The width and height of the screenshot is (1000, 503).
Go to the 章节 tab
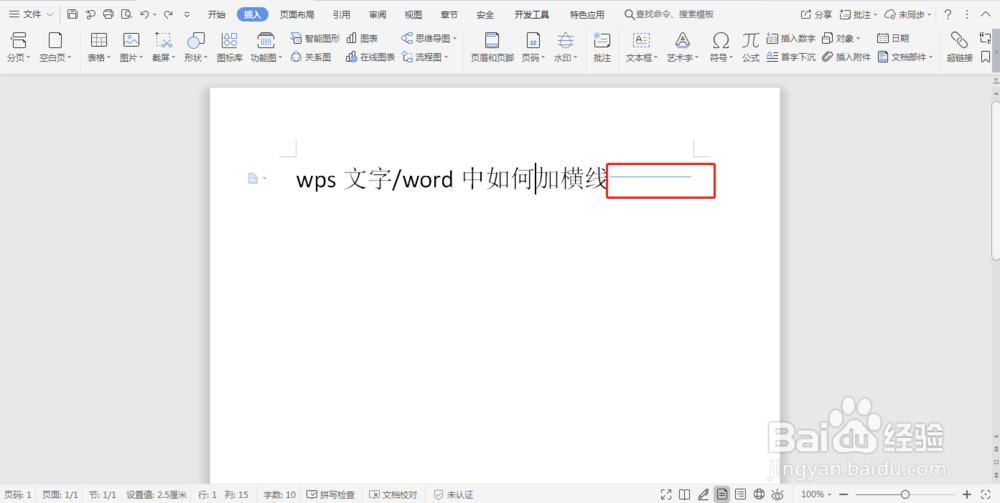449,15
